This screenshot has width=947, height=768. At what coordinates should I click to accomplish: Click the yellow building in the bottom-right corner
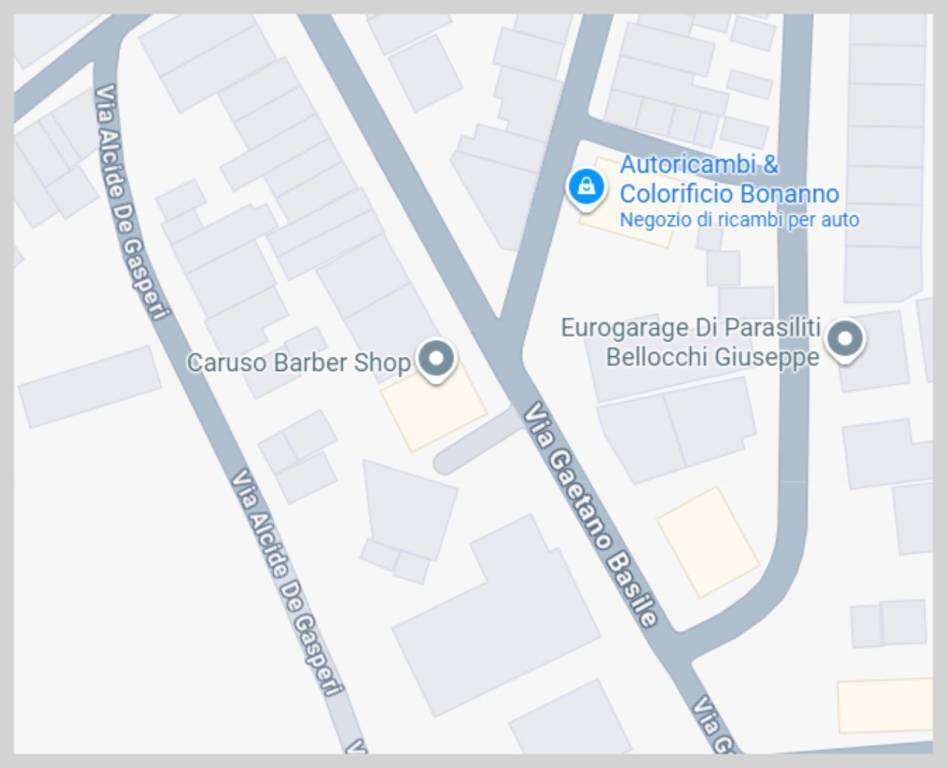(x=885, y=706)
